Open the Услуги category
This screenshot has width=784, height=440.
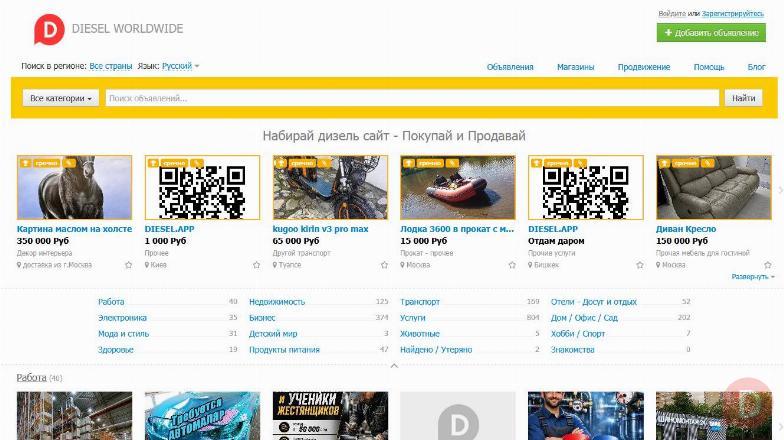412,318
